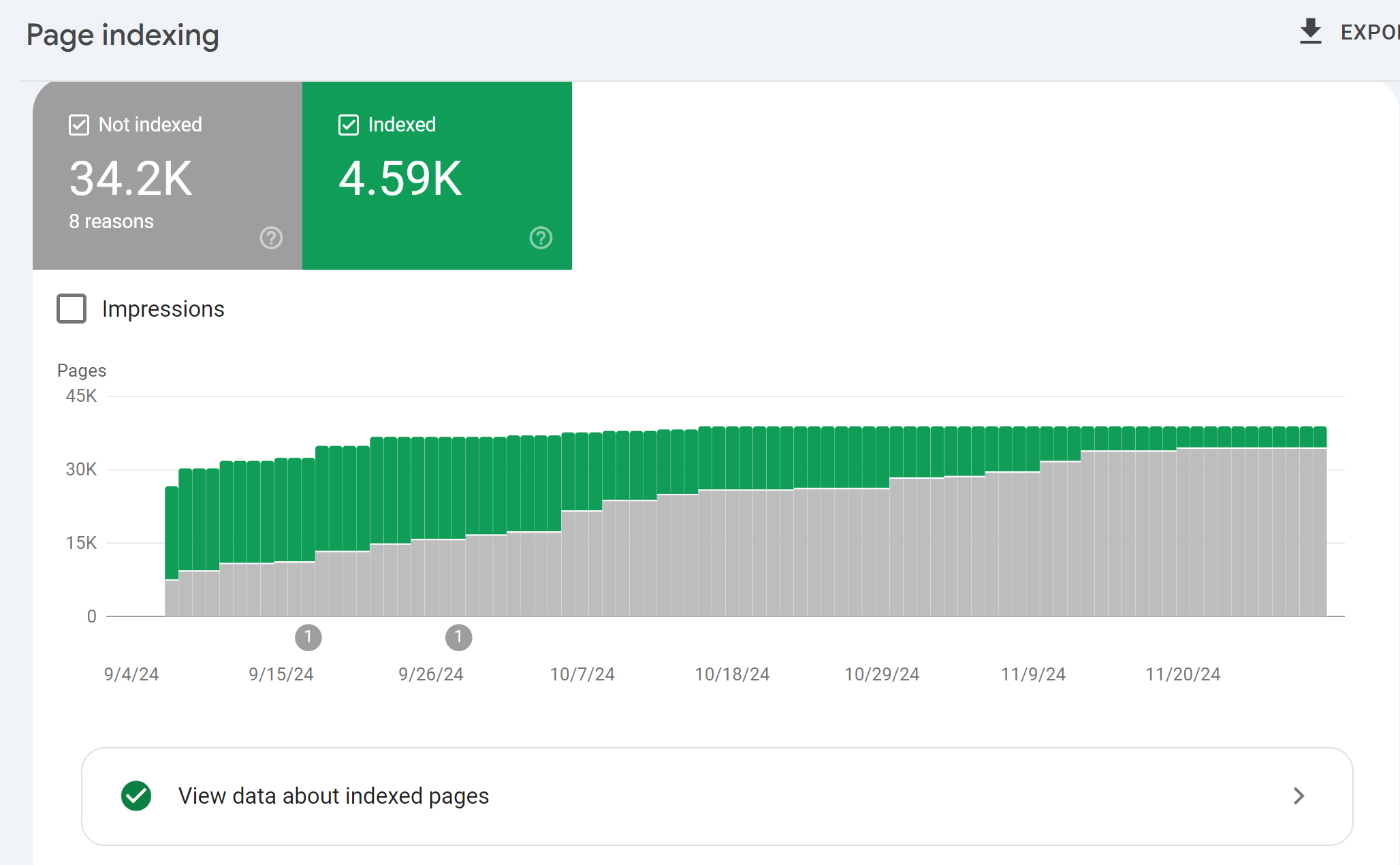The width and height of the screenshot is (1400, 865).
Task: Uncheck the Indexed checkbox
Action: tap(349, 125)
